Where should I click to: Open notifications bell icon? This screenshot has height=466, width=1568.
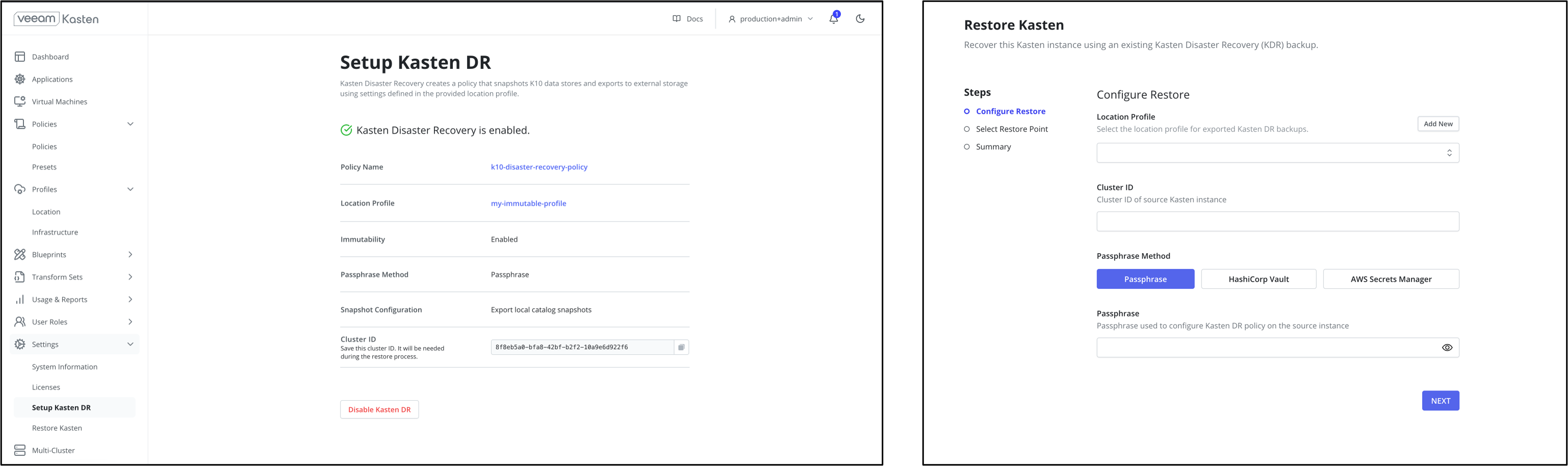tap(834, 18)
